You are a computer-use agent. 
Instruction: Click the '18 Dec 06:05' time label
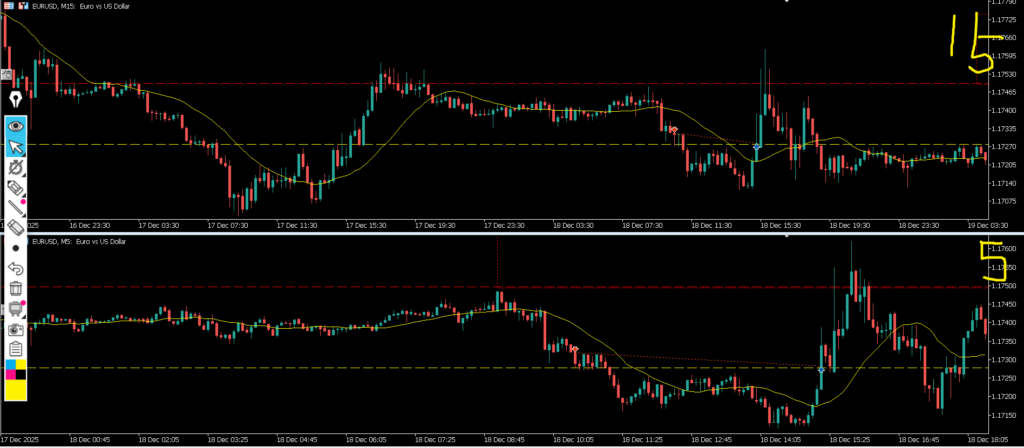(366, 440)
